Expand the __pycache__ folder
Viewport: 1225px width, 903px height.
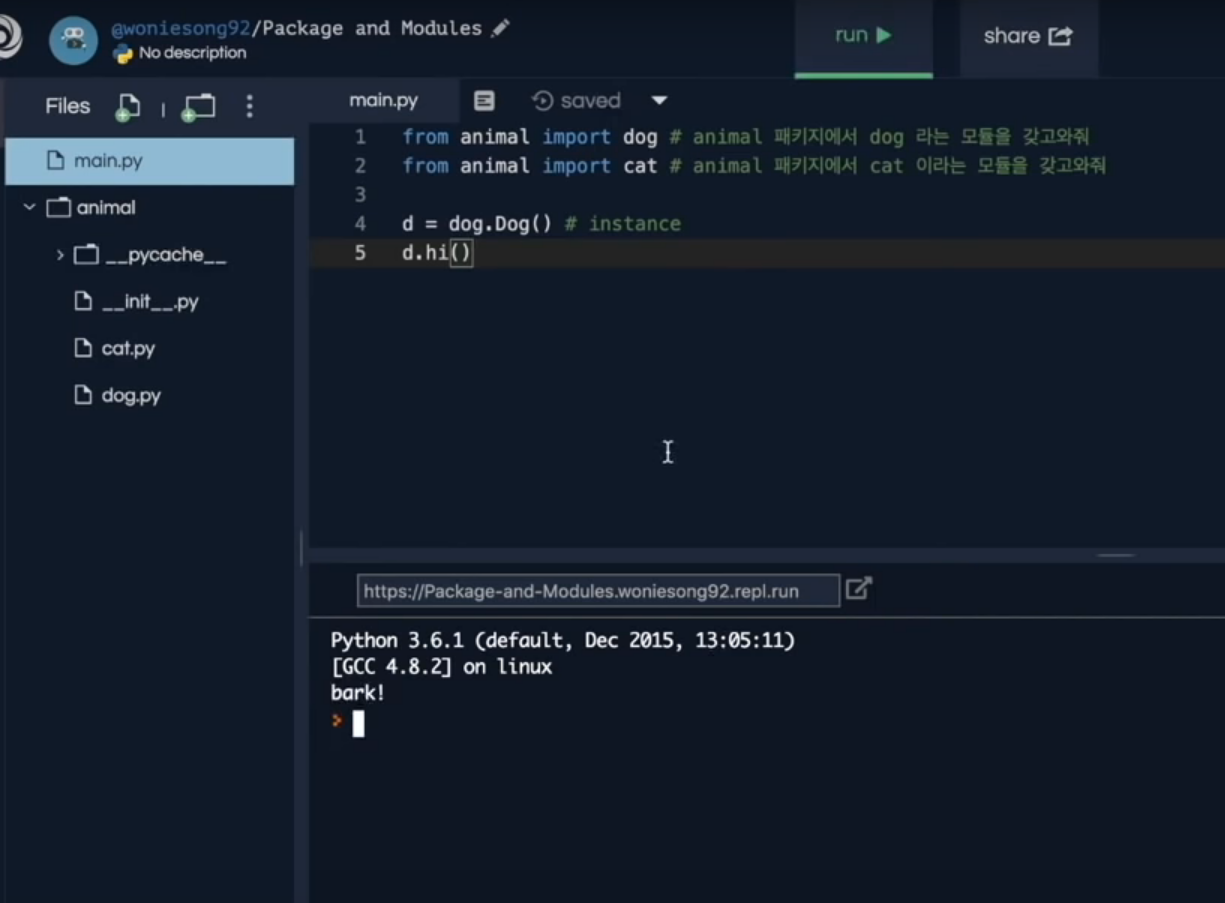pos(59,254)
